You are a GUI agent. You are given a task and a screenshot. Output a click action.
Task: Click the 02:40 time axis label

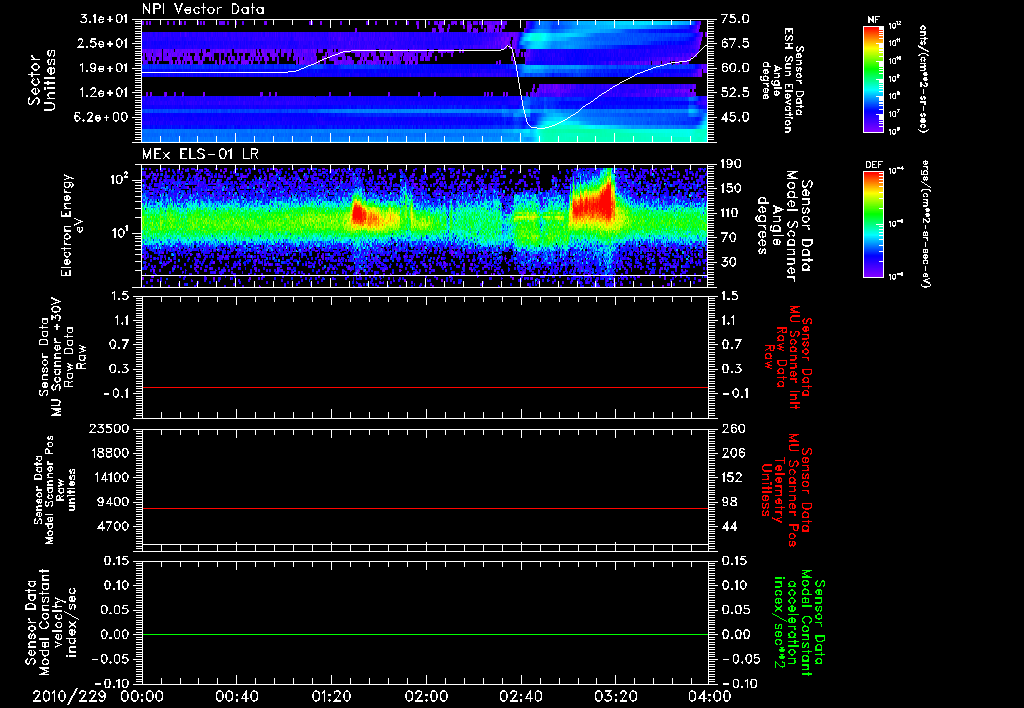(x=520, y=696)
